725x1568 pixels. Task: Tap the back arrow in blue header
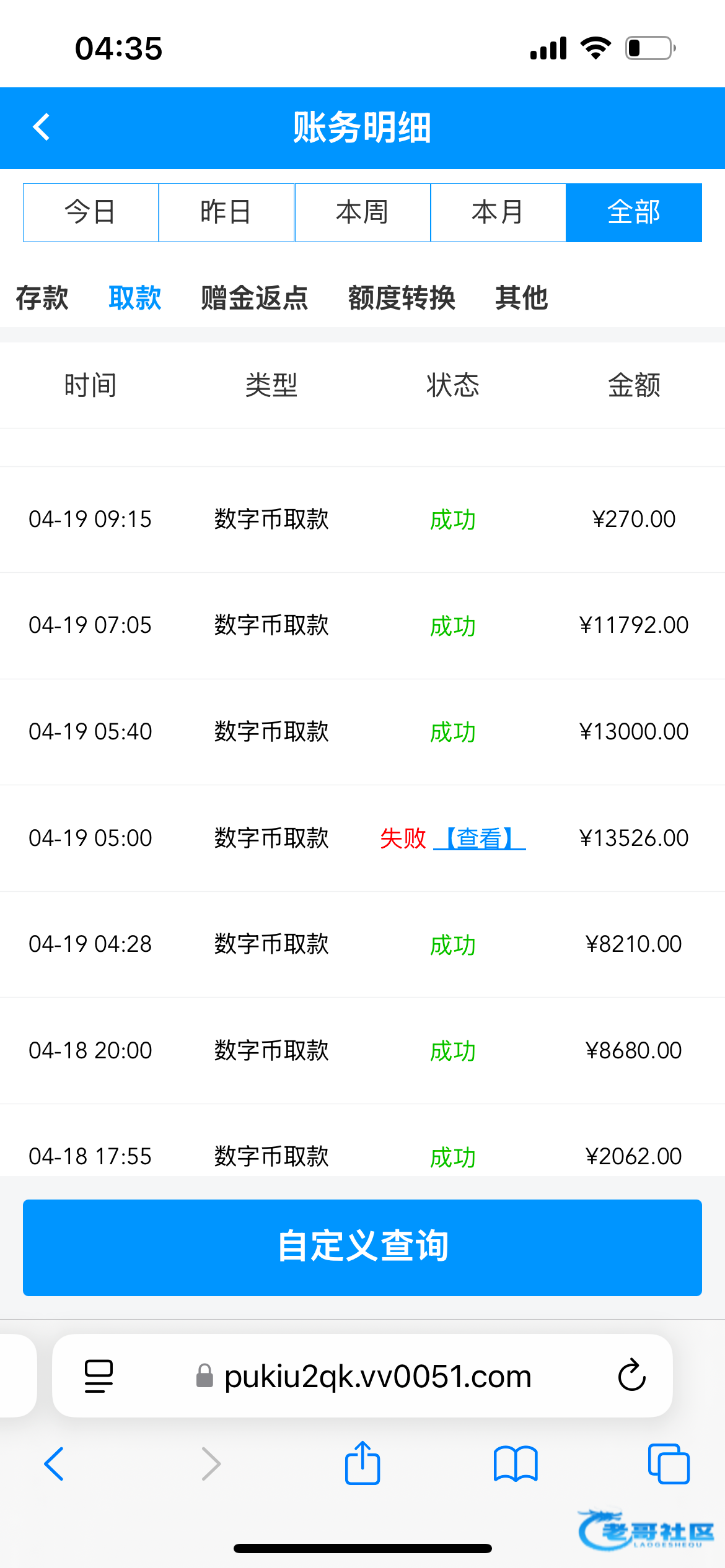tap(42, 128)
